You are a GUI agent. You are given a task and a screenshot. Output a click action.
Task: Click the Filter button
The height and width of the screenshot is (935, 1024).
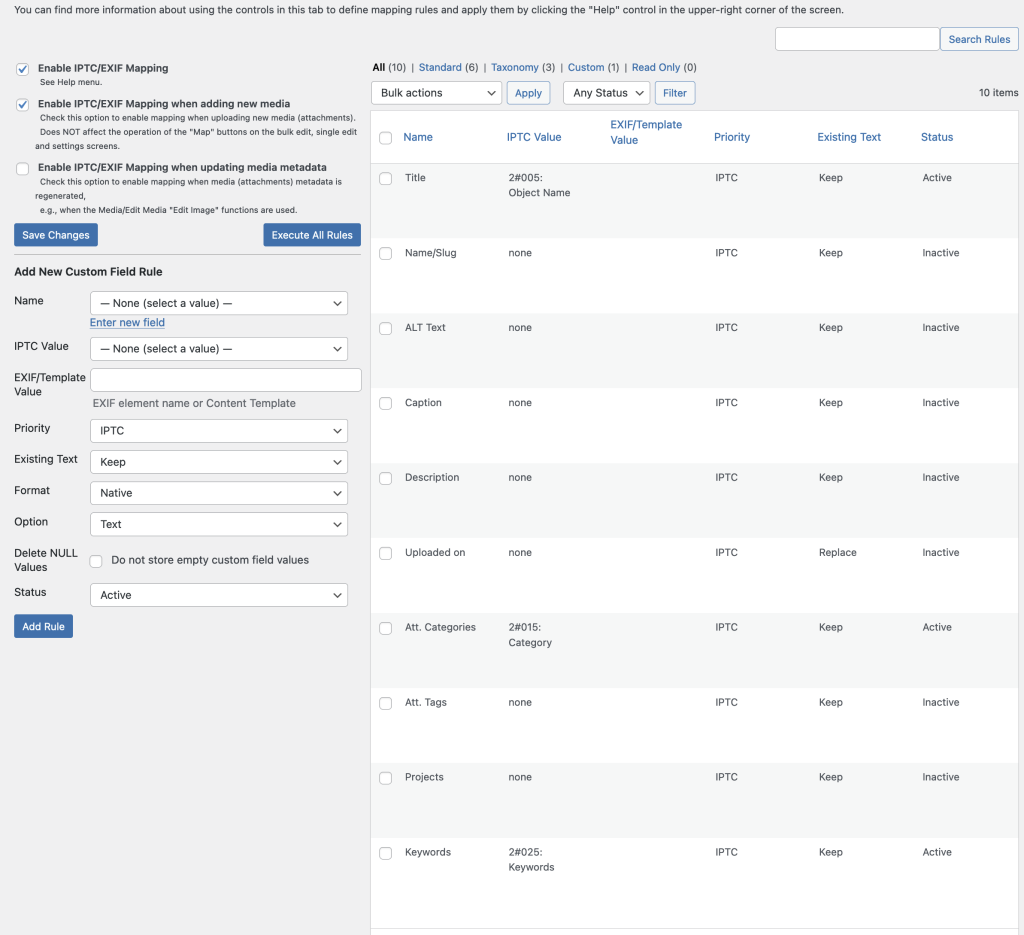(x=675, y=93)
